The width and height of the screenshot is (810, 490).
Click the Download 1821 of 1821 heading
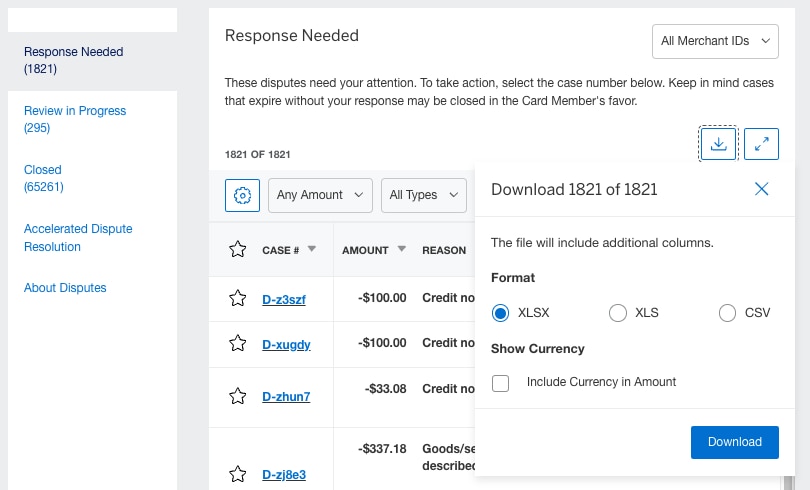[x=574, y=189]
